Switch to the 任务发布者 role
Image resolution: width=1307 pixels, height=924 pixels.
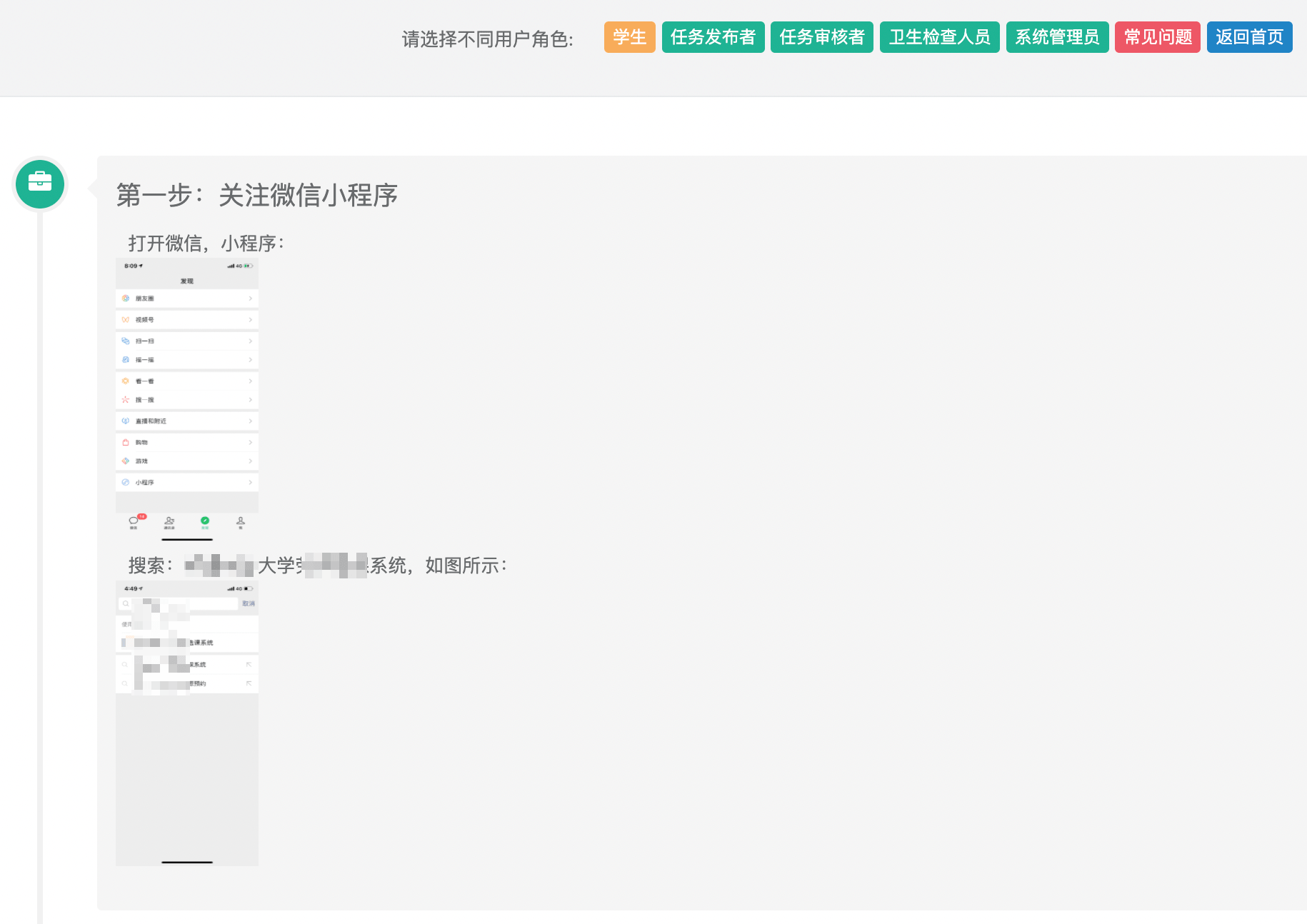[713, 37]
